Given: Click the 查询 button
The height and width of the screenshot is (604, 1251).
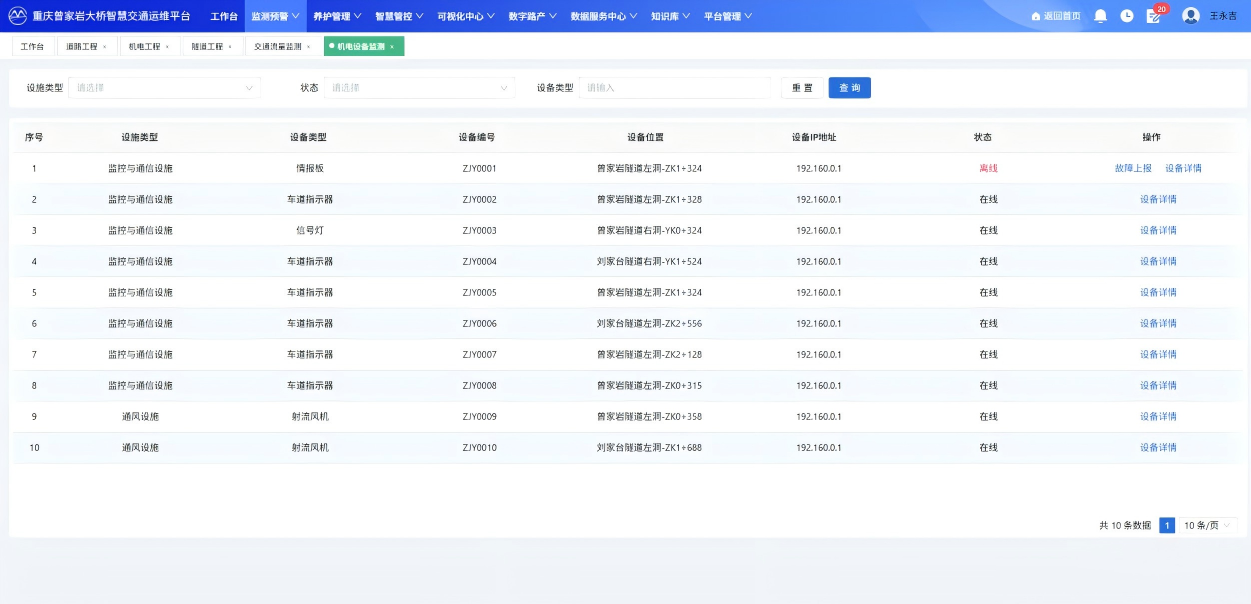Looking at the screenshot, I should coord(850,88).
